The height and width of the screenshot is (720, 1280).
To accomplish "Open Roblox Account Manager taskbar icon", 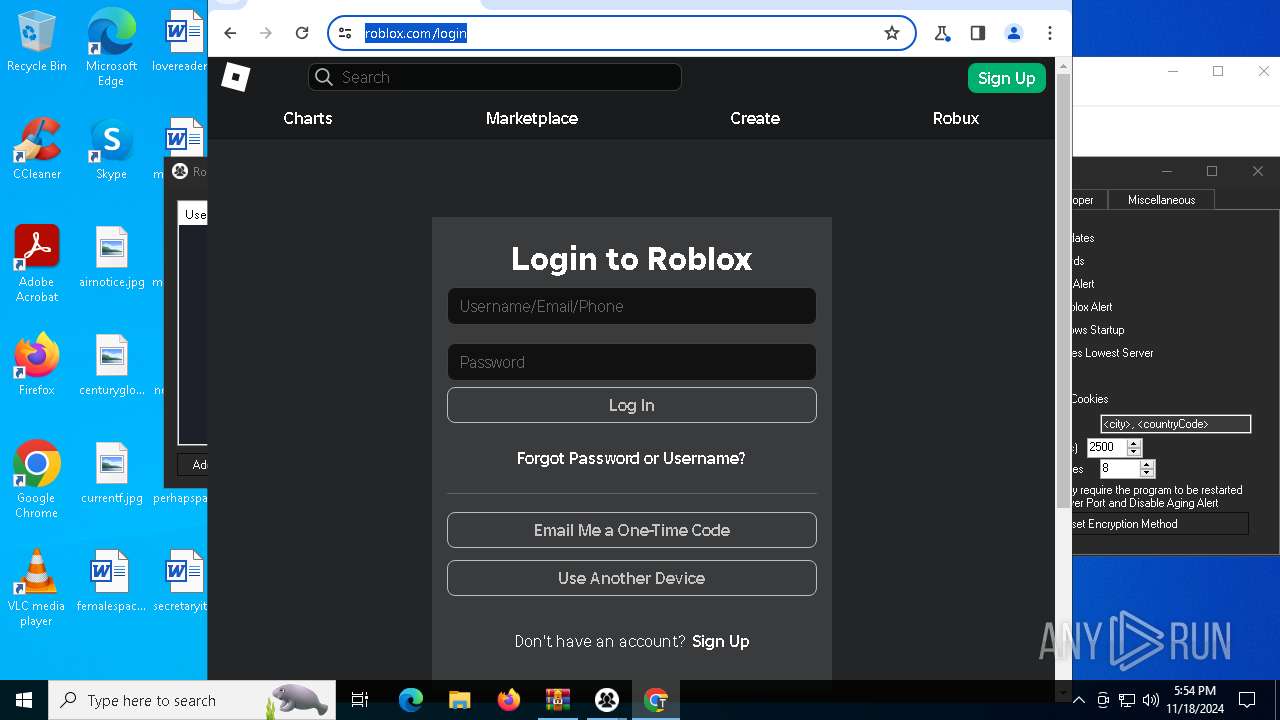I will (606, 700).
